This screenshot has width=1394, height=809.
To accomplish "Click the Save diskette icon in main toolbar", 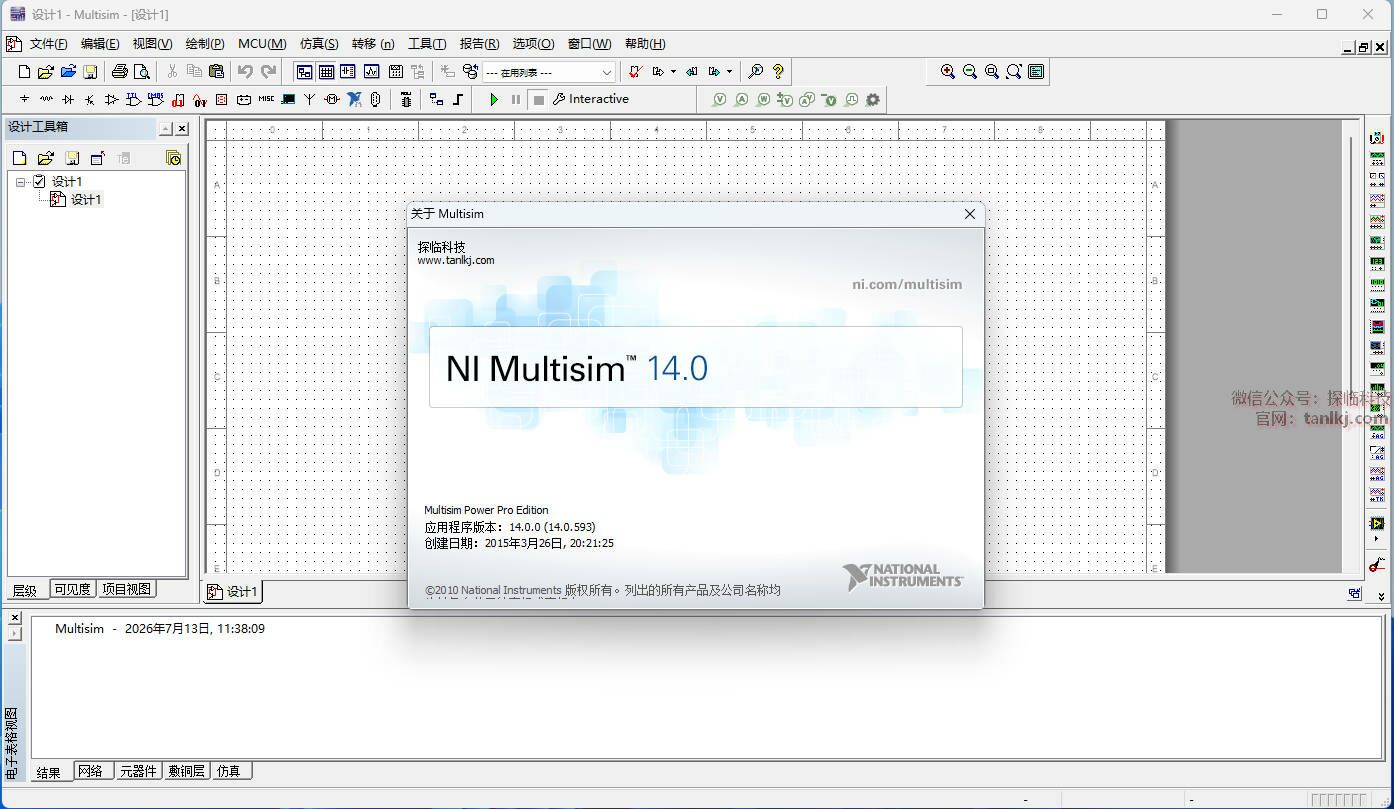I will pos(90,72).
